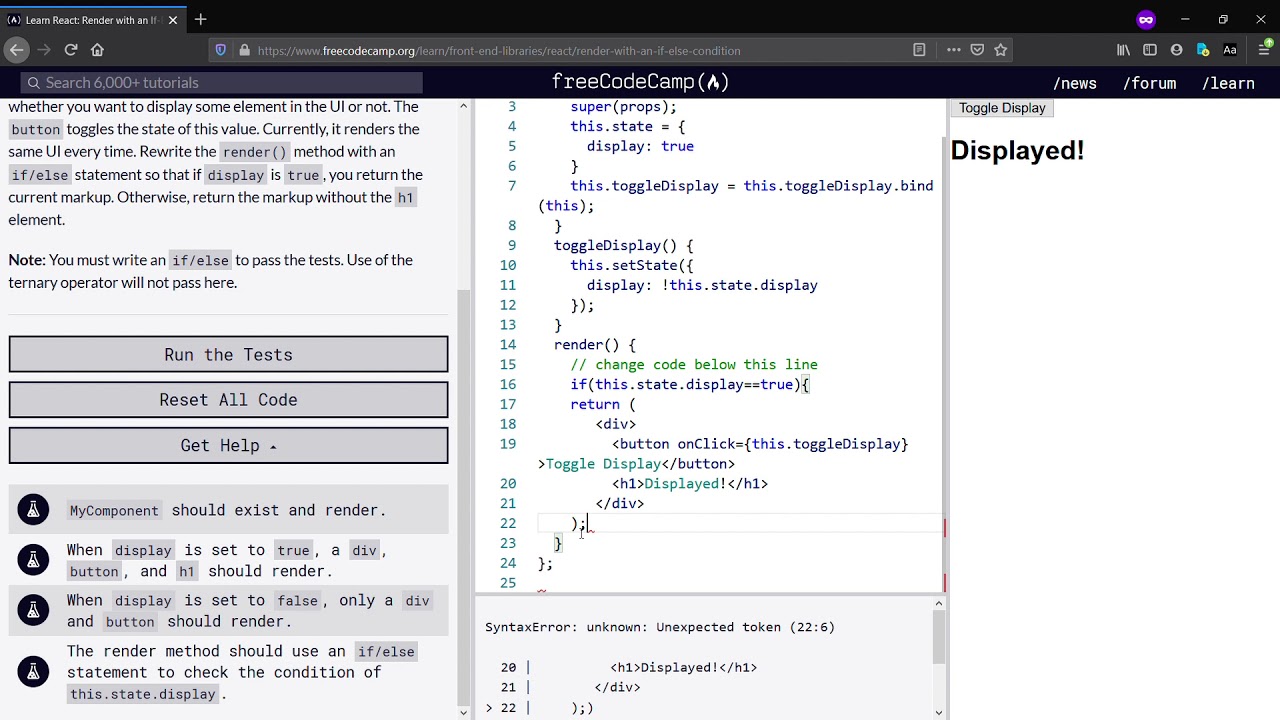Click instructions panel scroll-down arrow
This screenshot has width=1280, height=720.
tap(463, 712)
